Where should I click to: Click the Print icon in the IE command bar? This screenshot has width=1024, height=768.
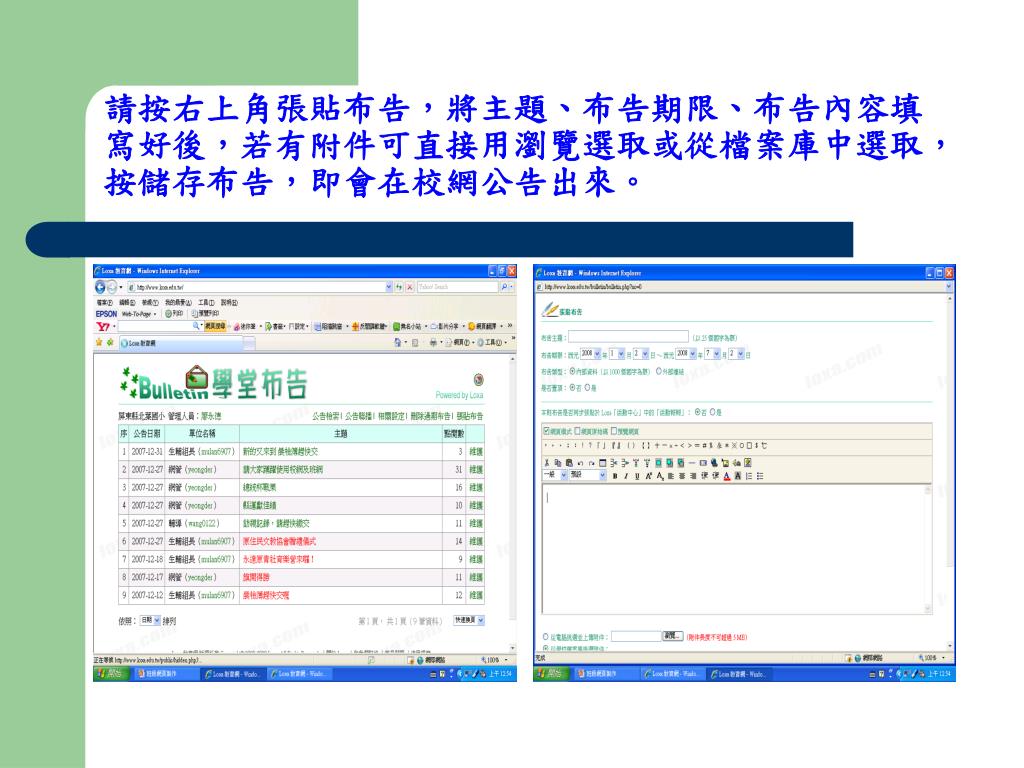pyautogui.click(x=433, y=342)
